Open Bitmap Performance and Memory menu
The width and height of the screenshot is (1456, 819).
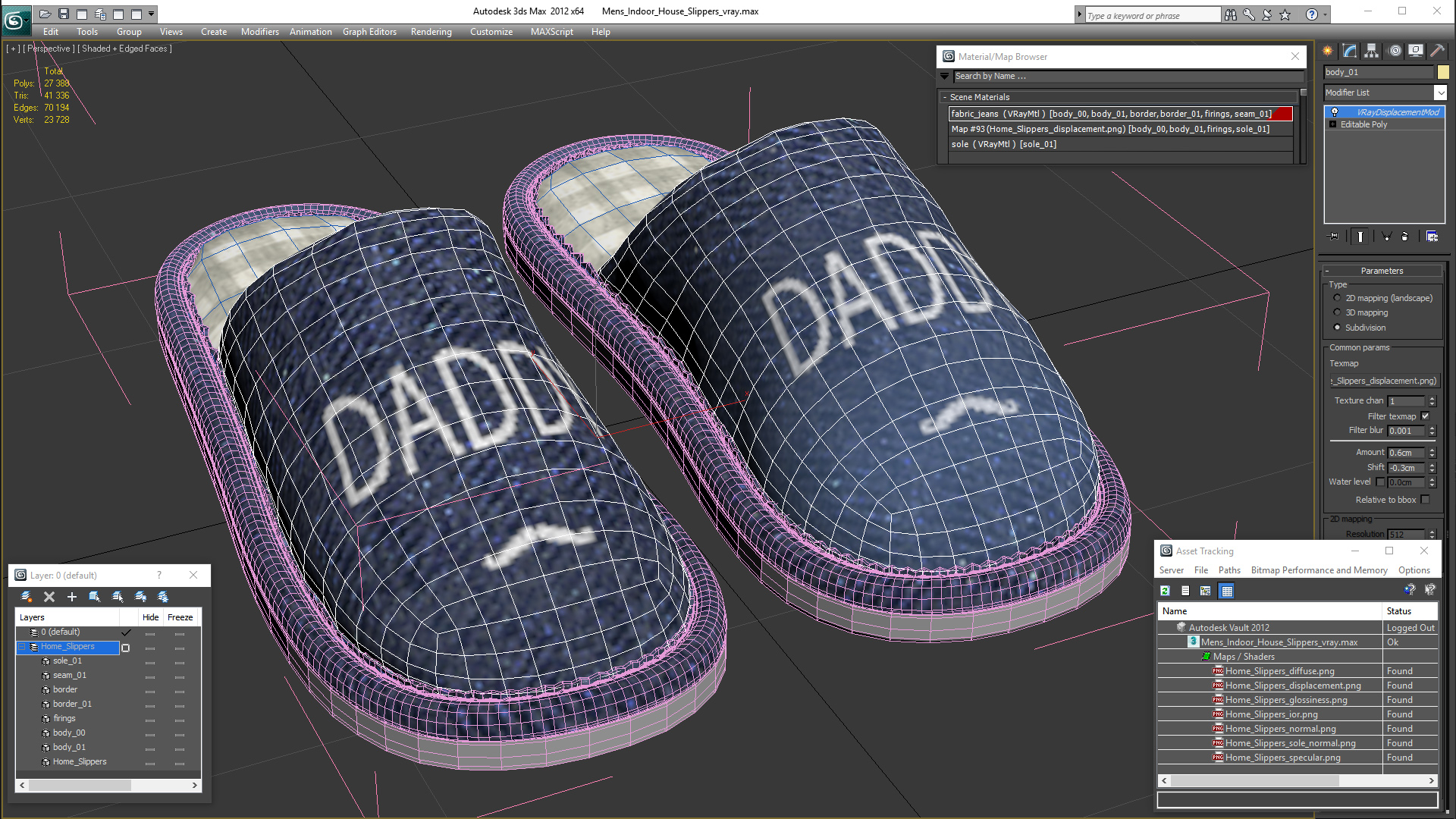pyautogui.click(x=1319, y=570)
